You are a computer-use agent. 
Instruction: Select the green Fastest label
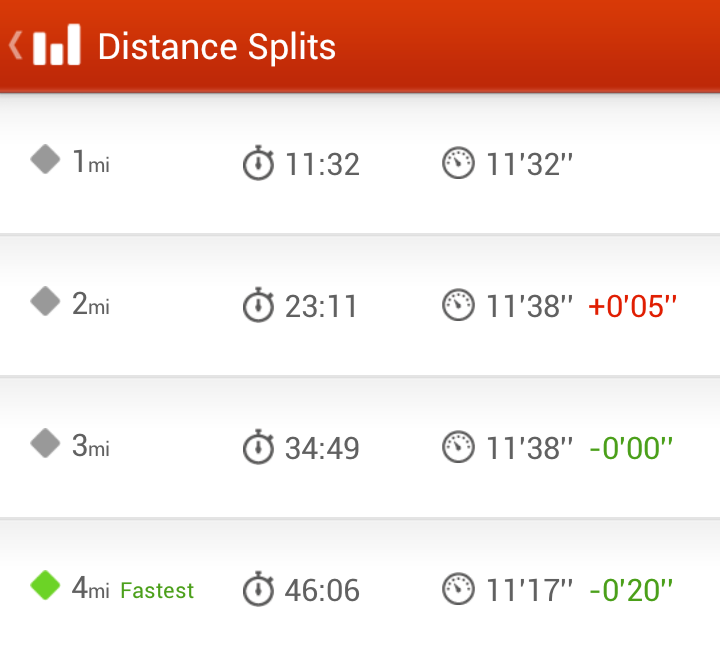pos(157,591)
